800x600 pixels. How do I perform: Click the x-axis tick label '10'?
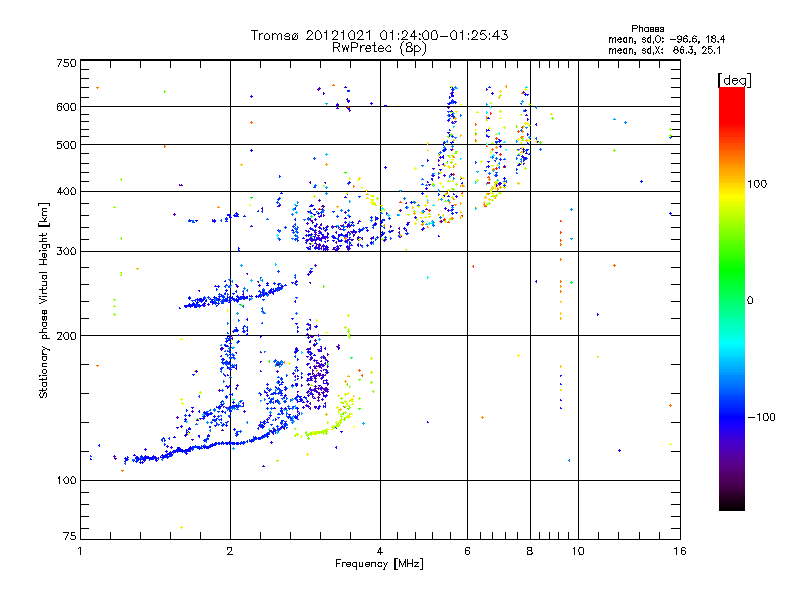coord(578,551)
